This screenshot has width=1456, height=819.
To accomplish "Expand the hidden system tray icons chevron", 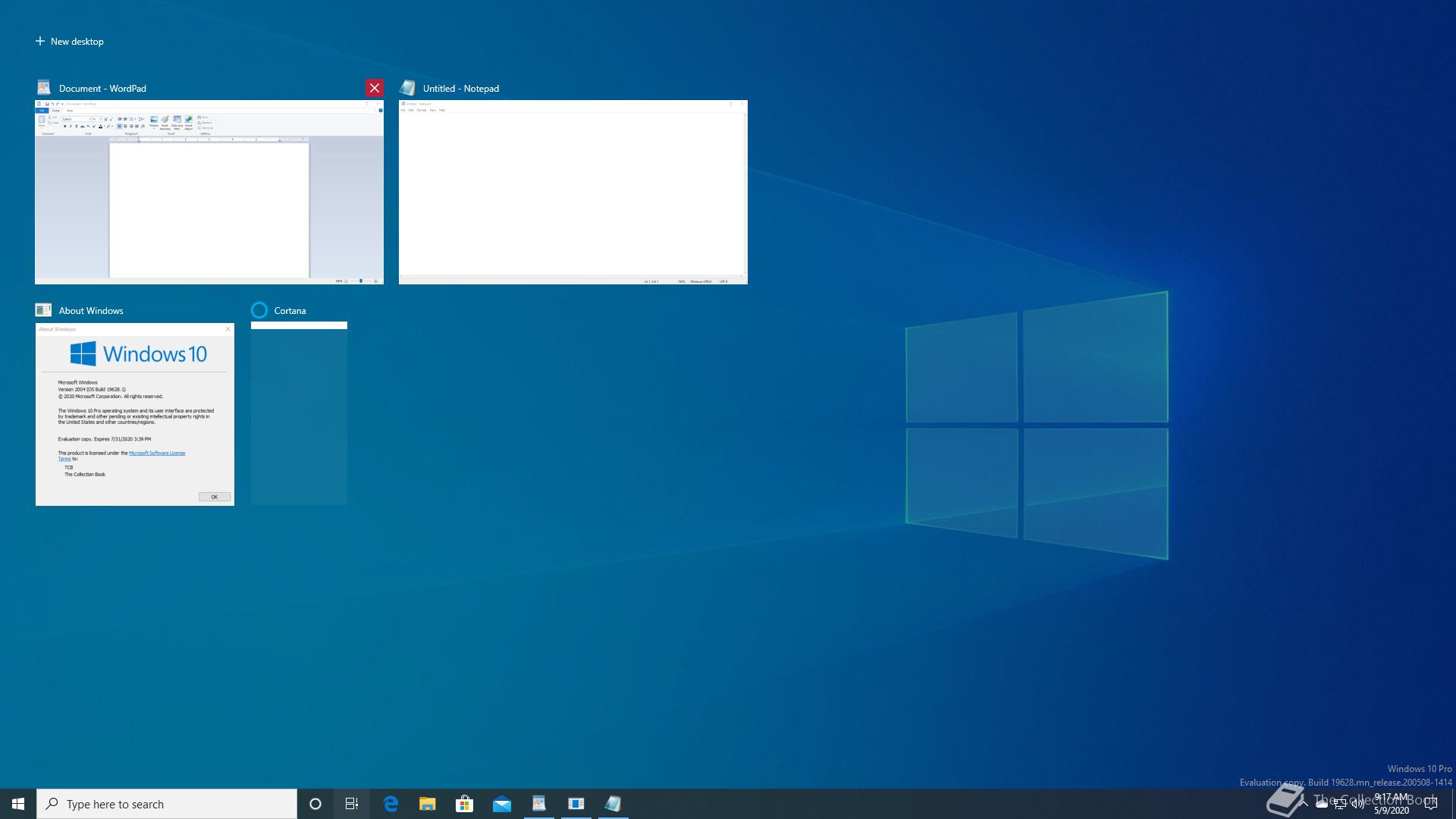I will coord(1303,804).
